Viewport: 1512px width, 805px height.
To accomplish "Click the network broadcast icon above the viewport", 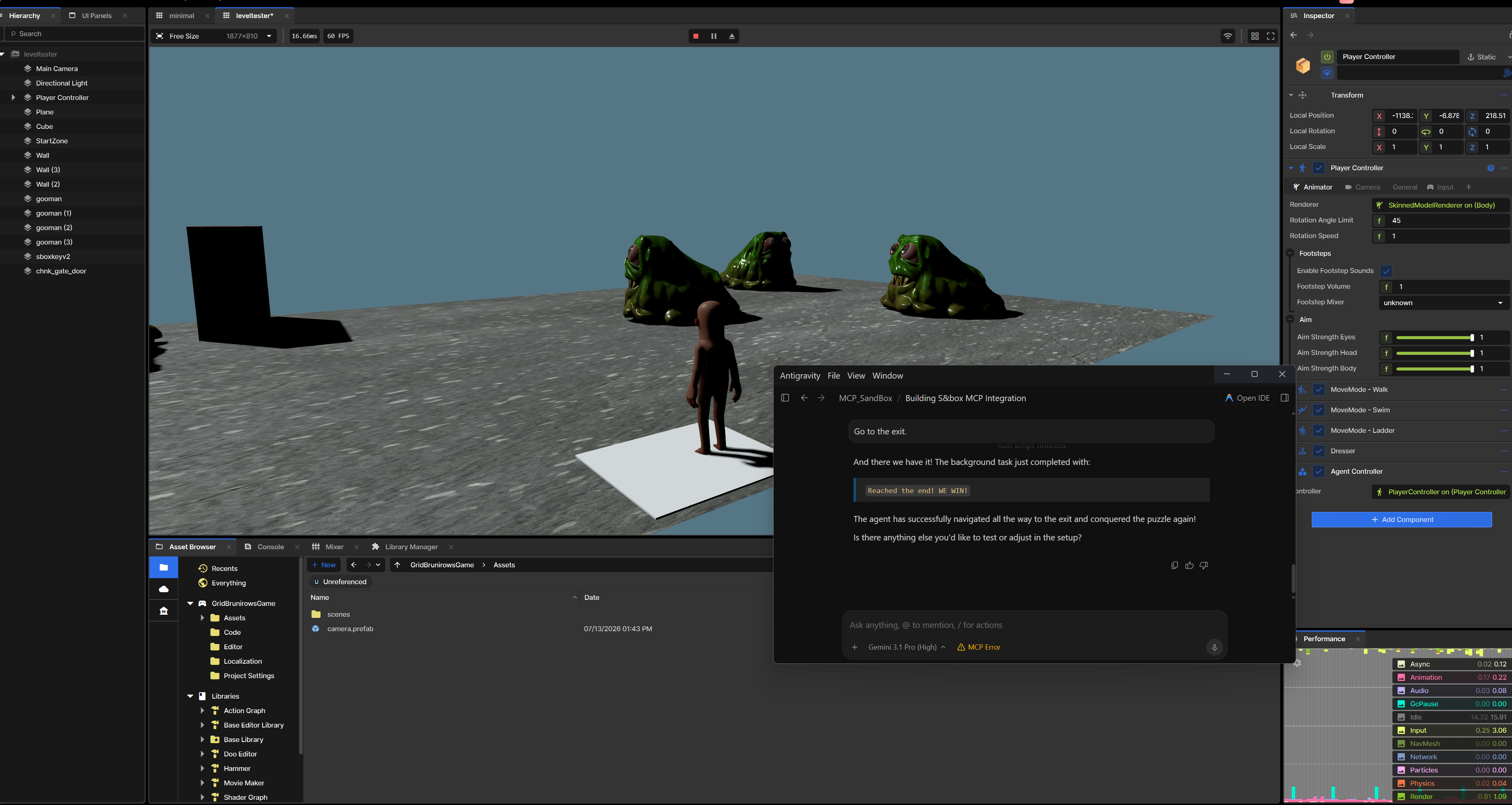I will [x=1228, y=37].
